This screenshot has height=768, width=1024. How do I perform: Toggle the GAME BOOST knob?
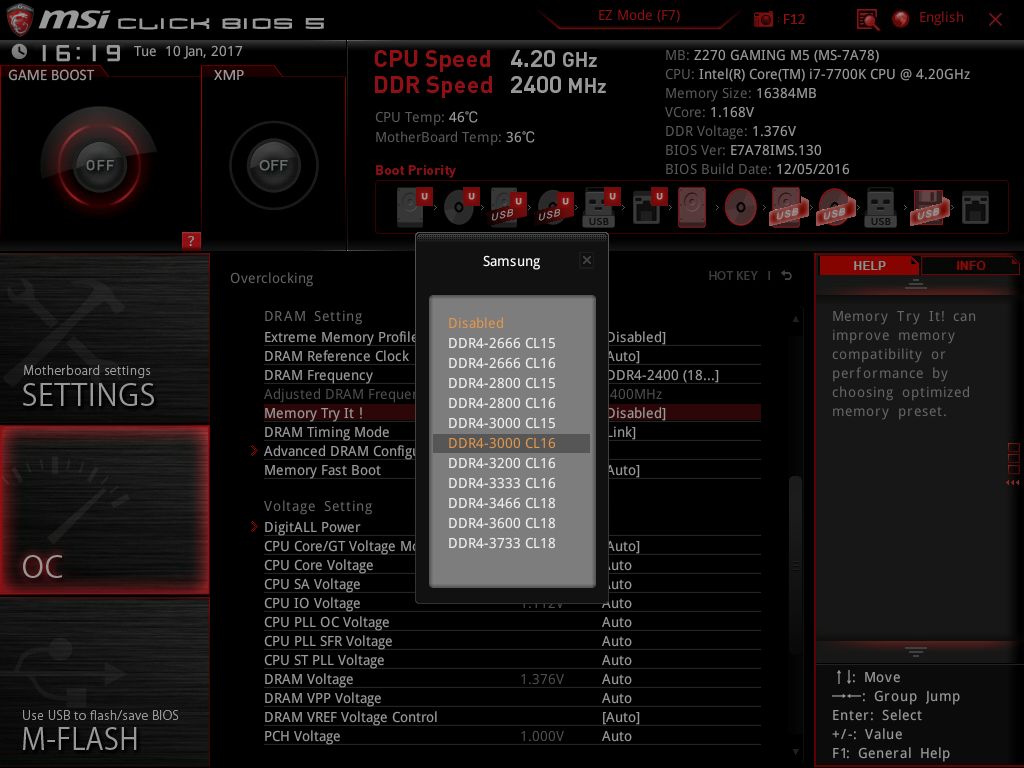point(99,165)
